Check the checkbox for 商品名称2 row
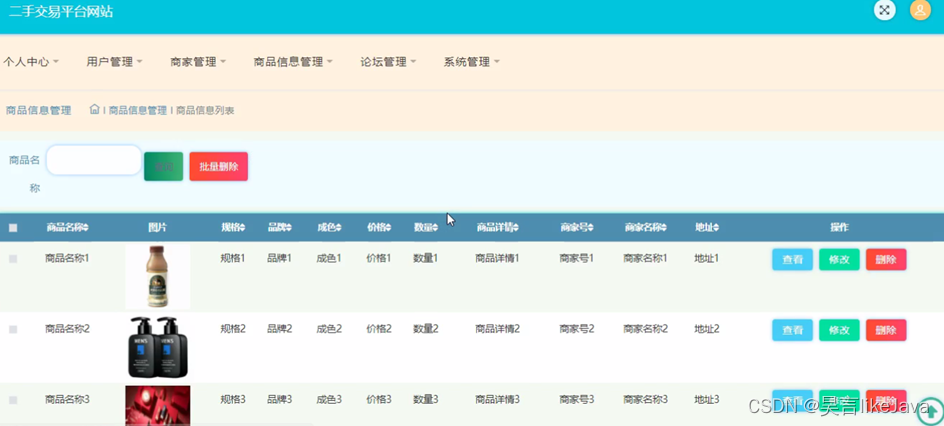 13,330
